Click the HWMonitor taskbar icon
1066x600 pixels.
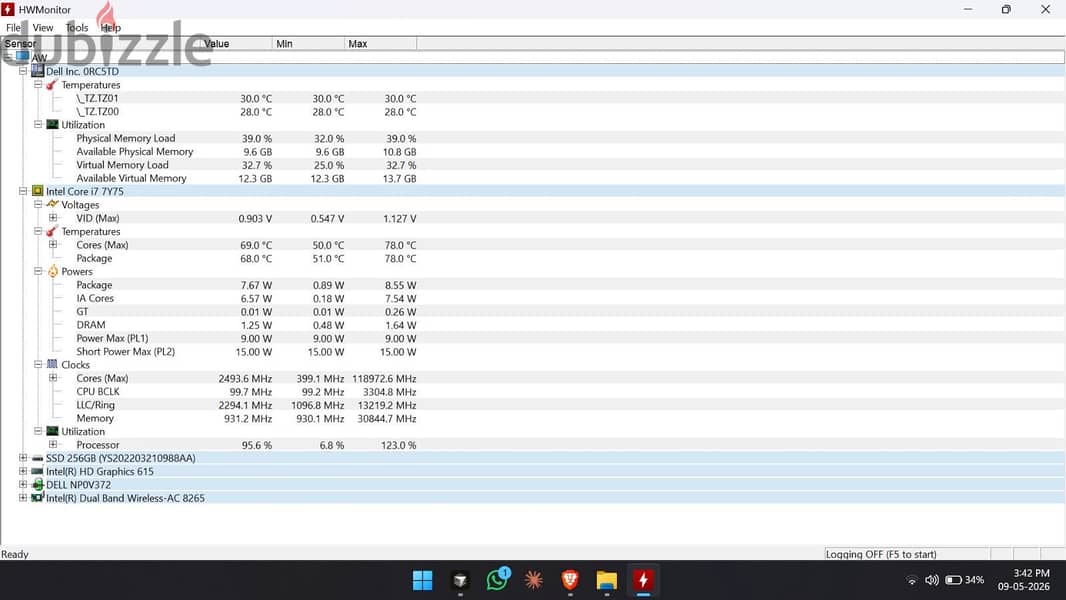click(643, 580)
